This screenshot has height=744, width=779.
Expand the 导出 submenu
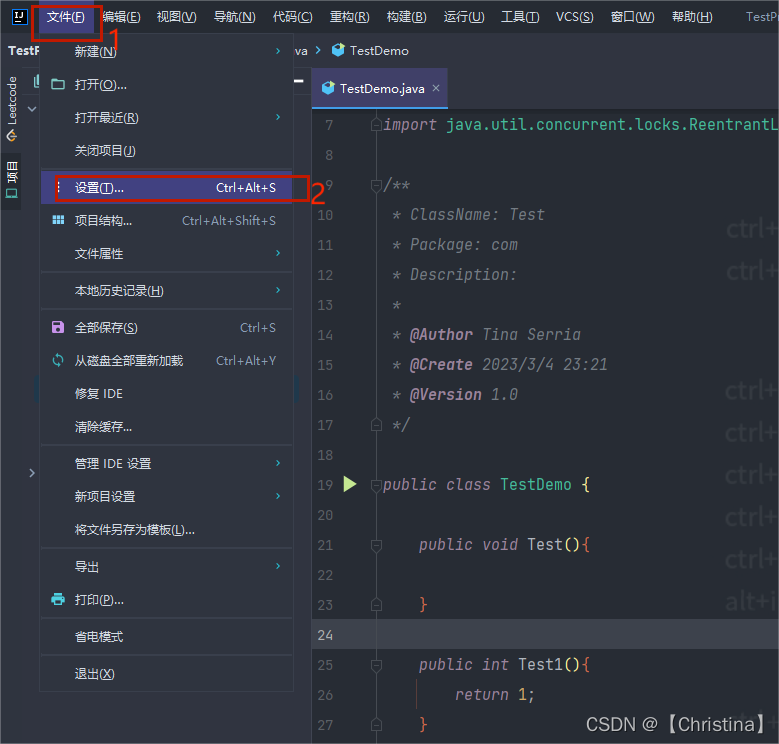coord(278,566)
